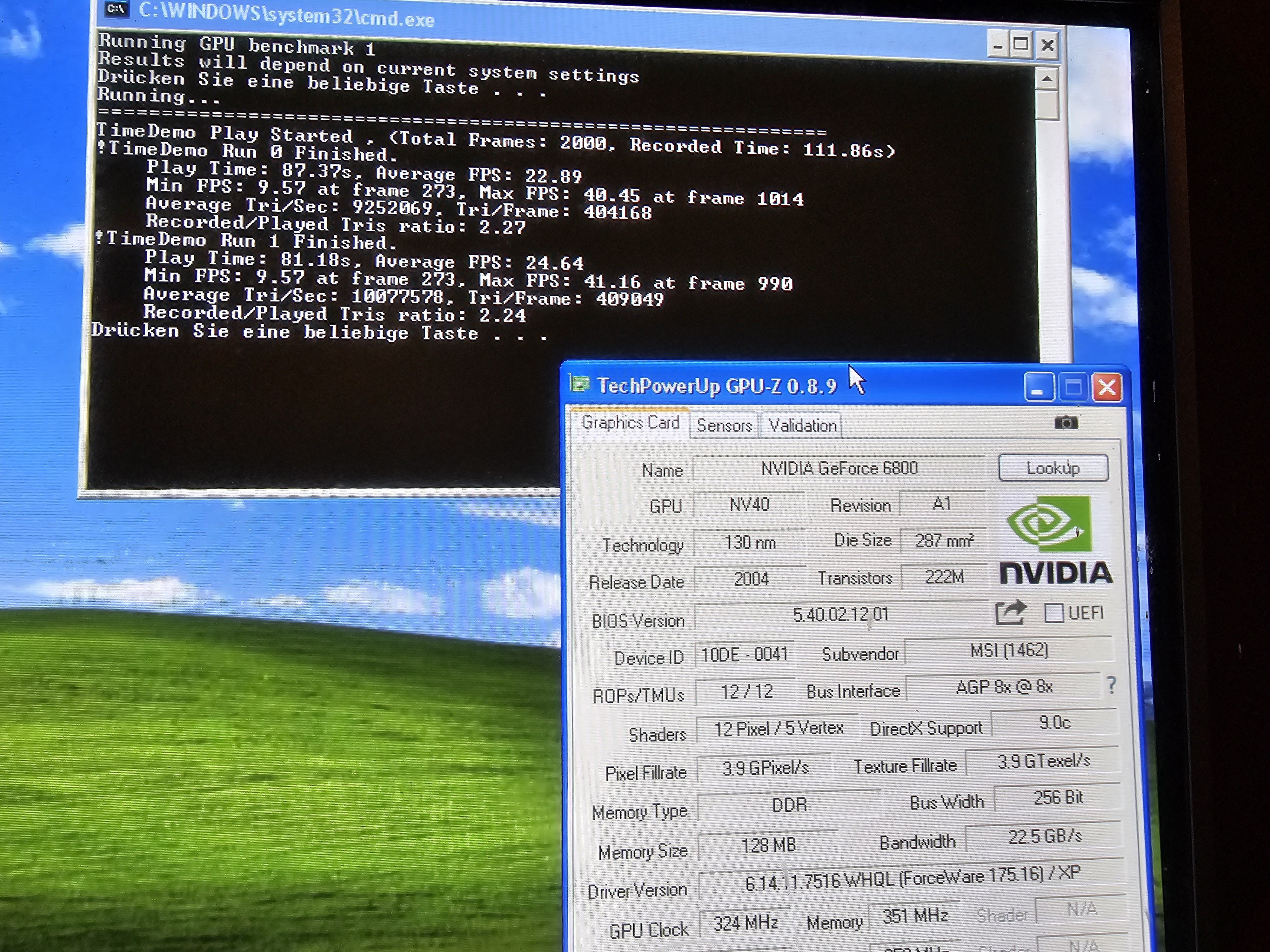Click the GPU-Z title bar application icon
This screenshot has width=1270, height=952.
coord(580,383)
